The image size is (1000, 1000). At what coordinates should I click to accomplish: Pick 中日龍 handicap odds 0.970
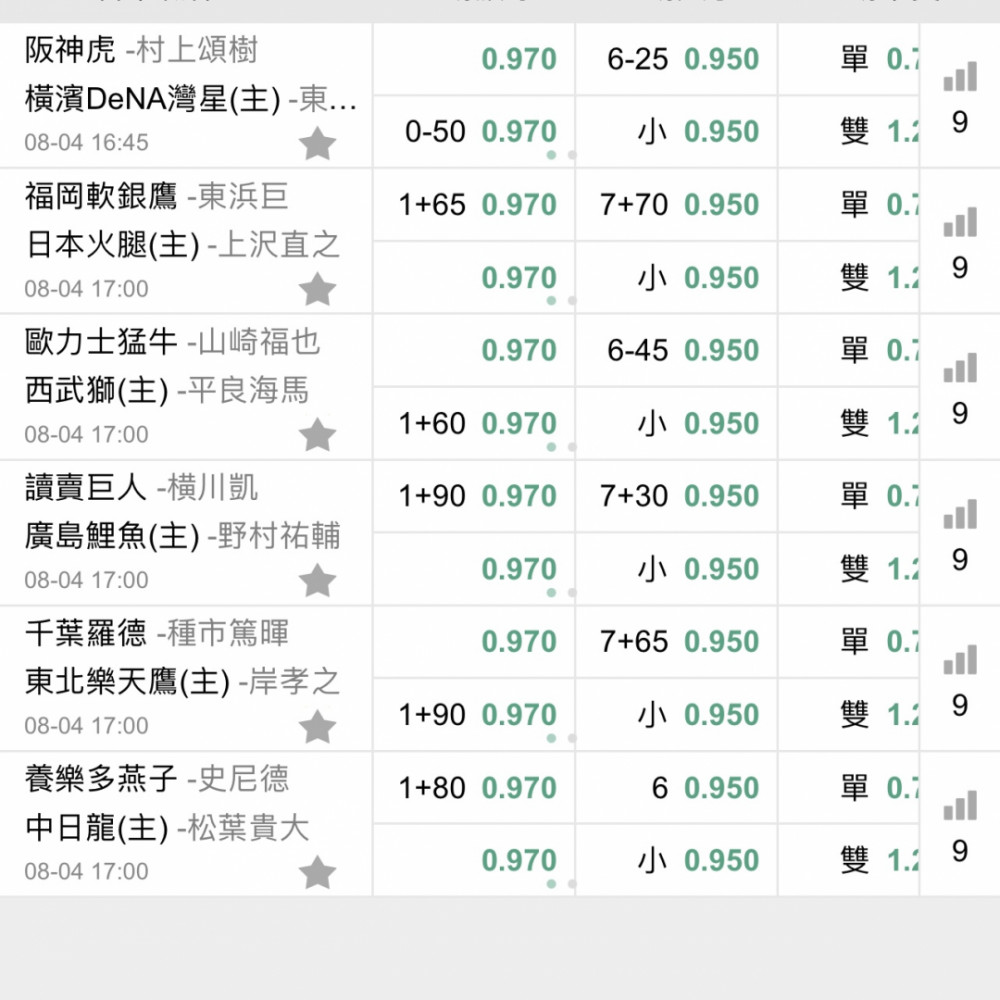pyautogui.click(x=474, y=861)
